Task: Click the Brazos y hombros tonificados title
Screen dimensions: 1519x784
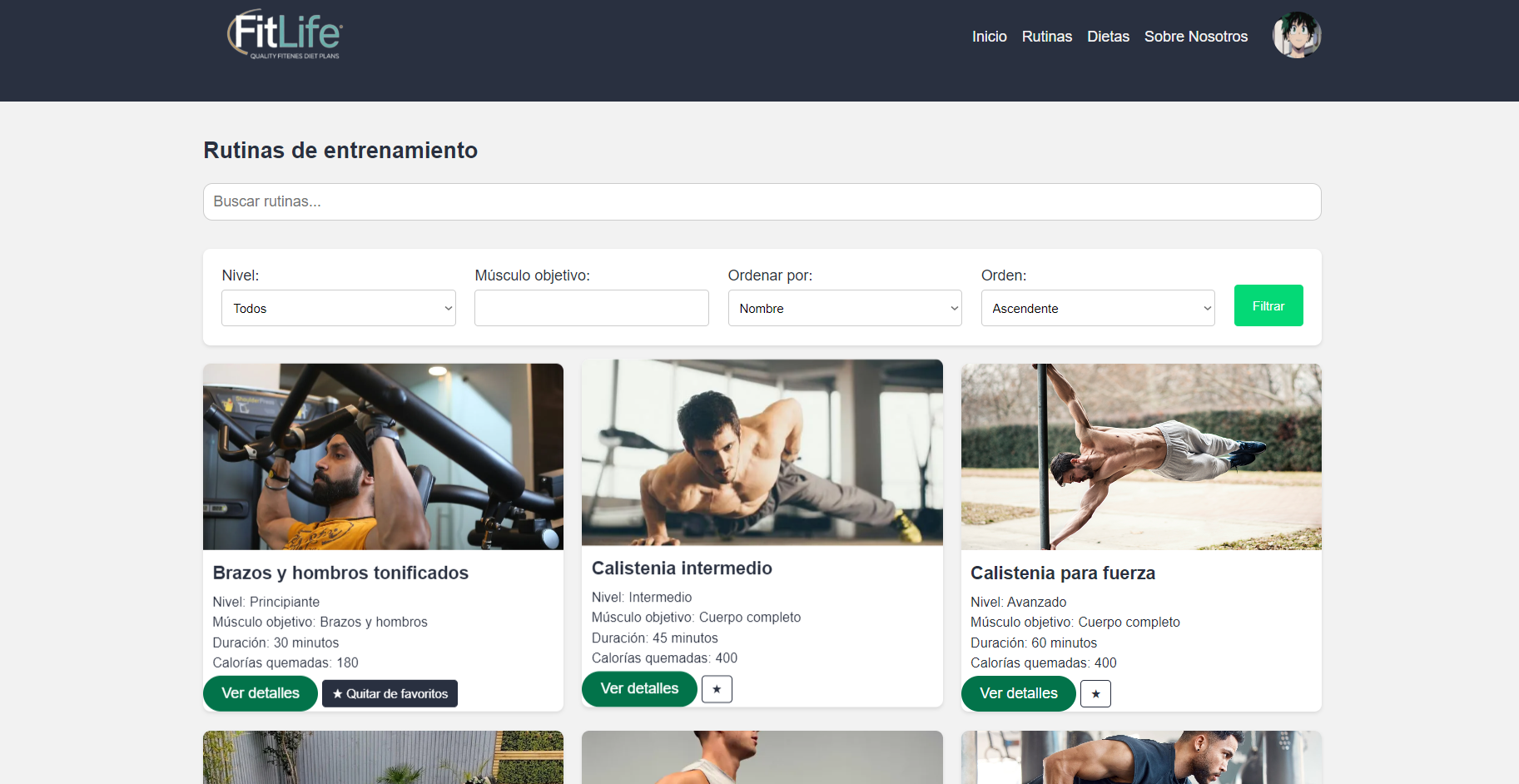Action: (340, 573)
